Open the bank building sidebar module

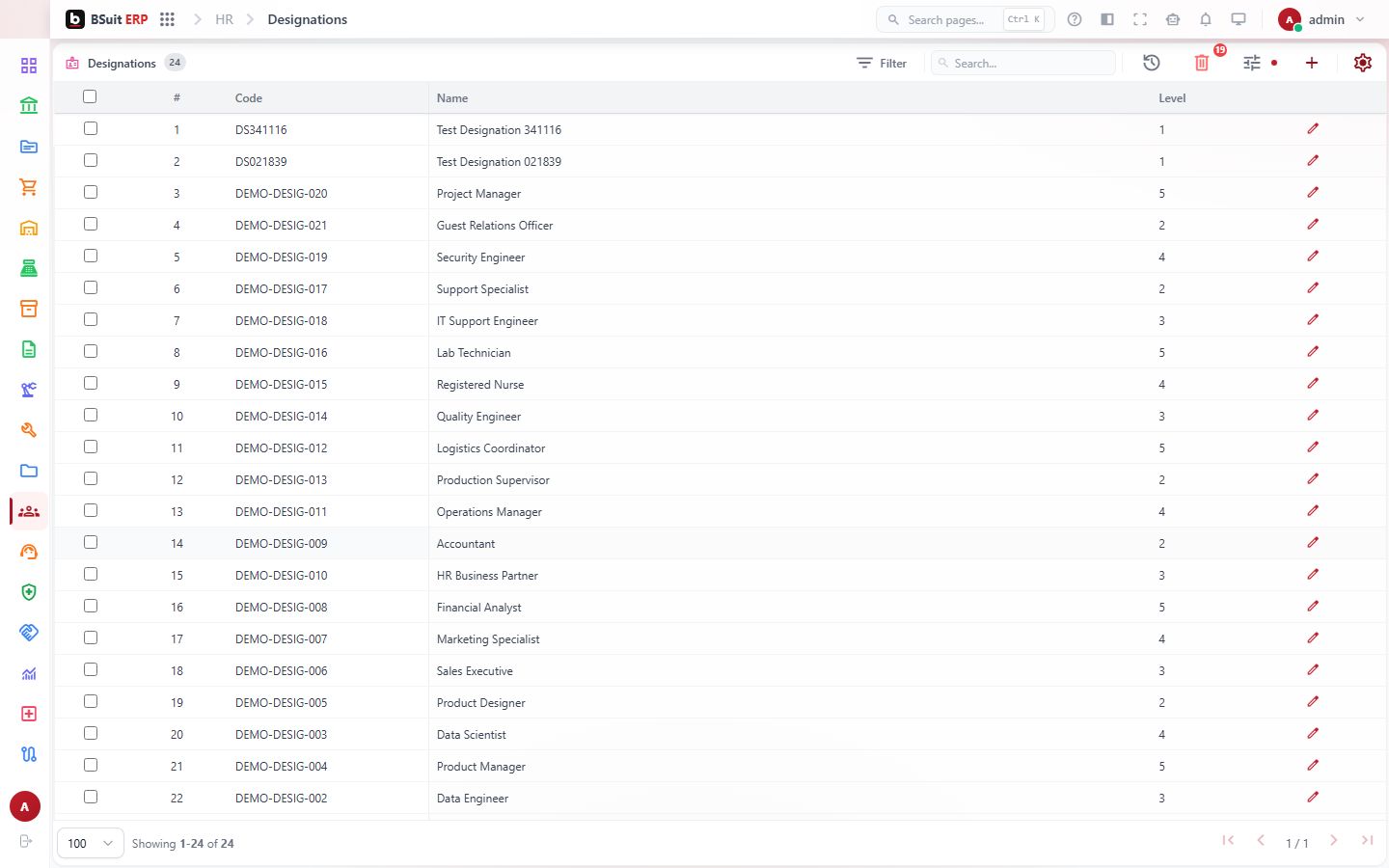click(29, 106)
